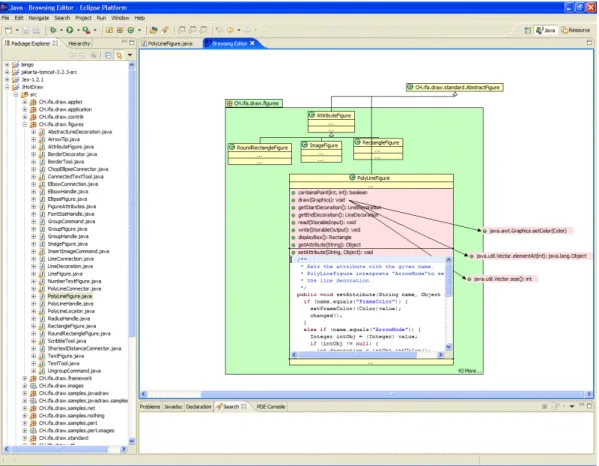Select setAttribute(String, Object): void method
Image resolution: width=599 pixels, height=466 pixels.
pyautogui.click(x=335, y=252)
